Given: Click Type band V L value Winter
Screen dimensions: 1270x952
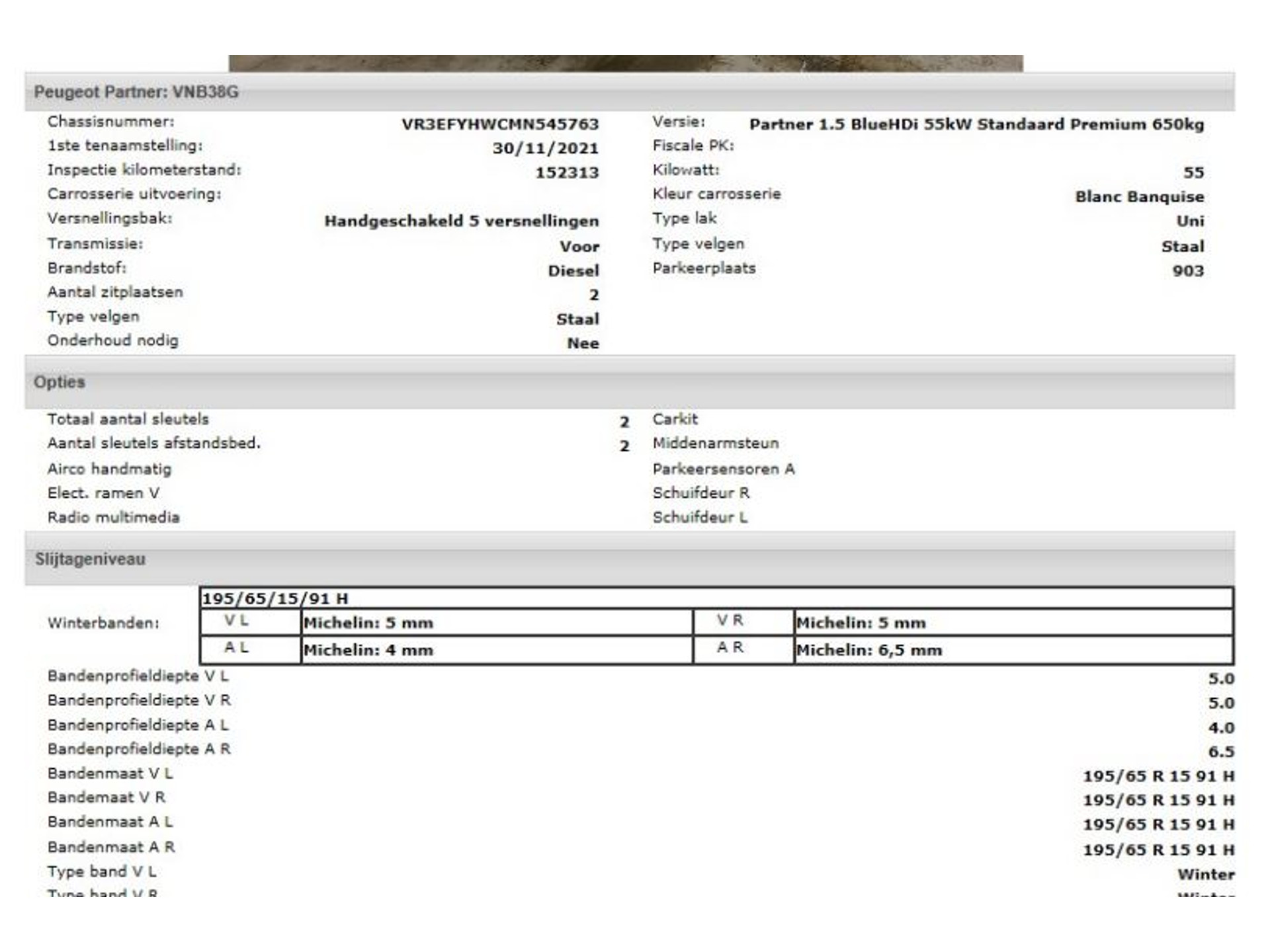Looking at the screenshot, I should click(x=1206, y=875).
